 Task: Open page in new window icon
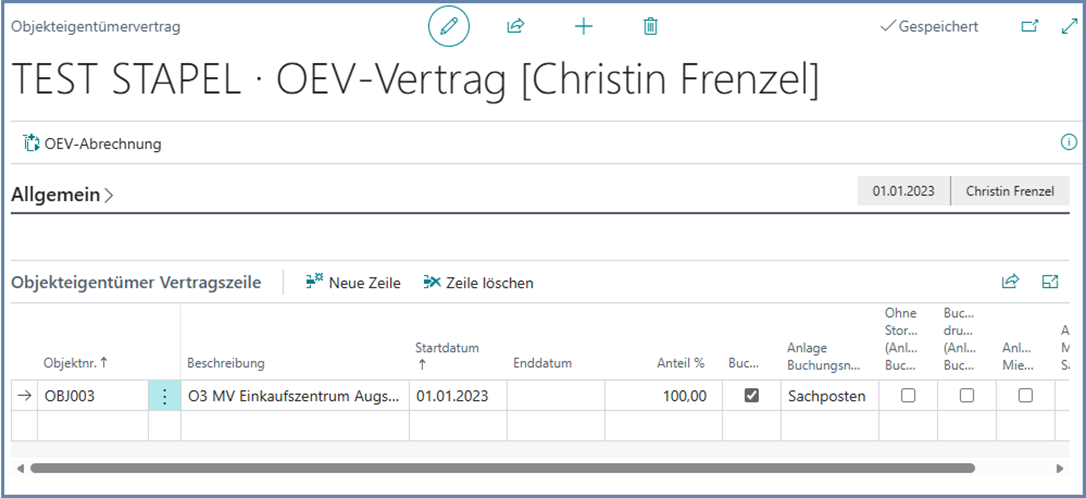pos(1029,27)
